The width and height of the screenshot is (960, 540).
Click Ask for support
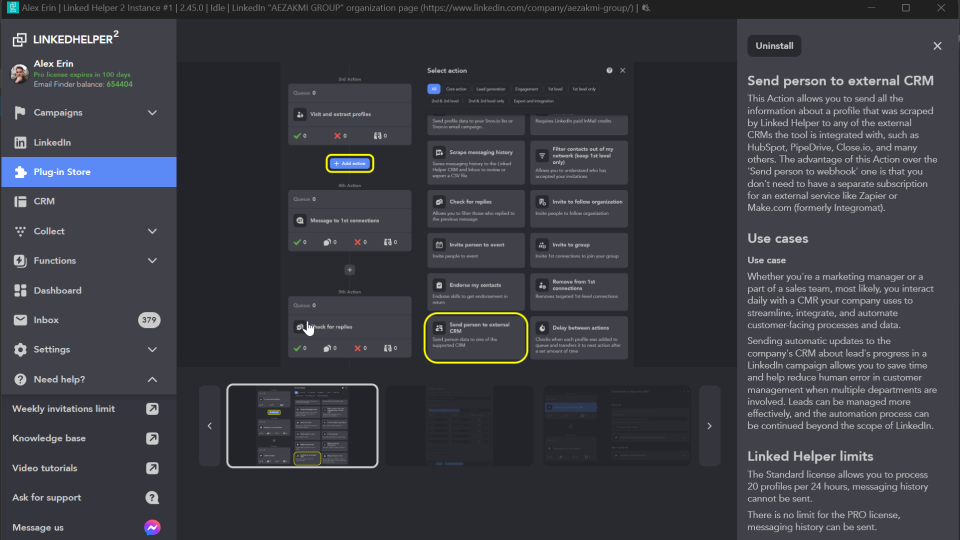pyautogui.click(x=47, y=498)
